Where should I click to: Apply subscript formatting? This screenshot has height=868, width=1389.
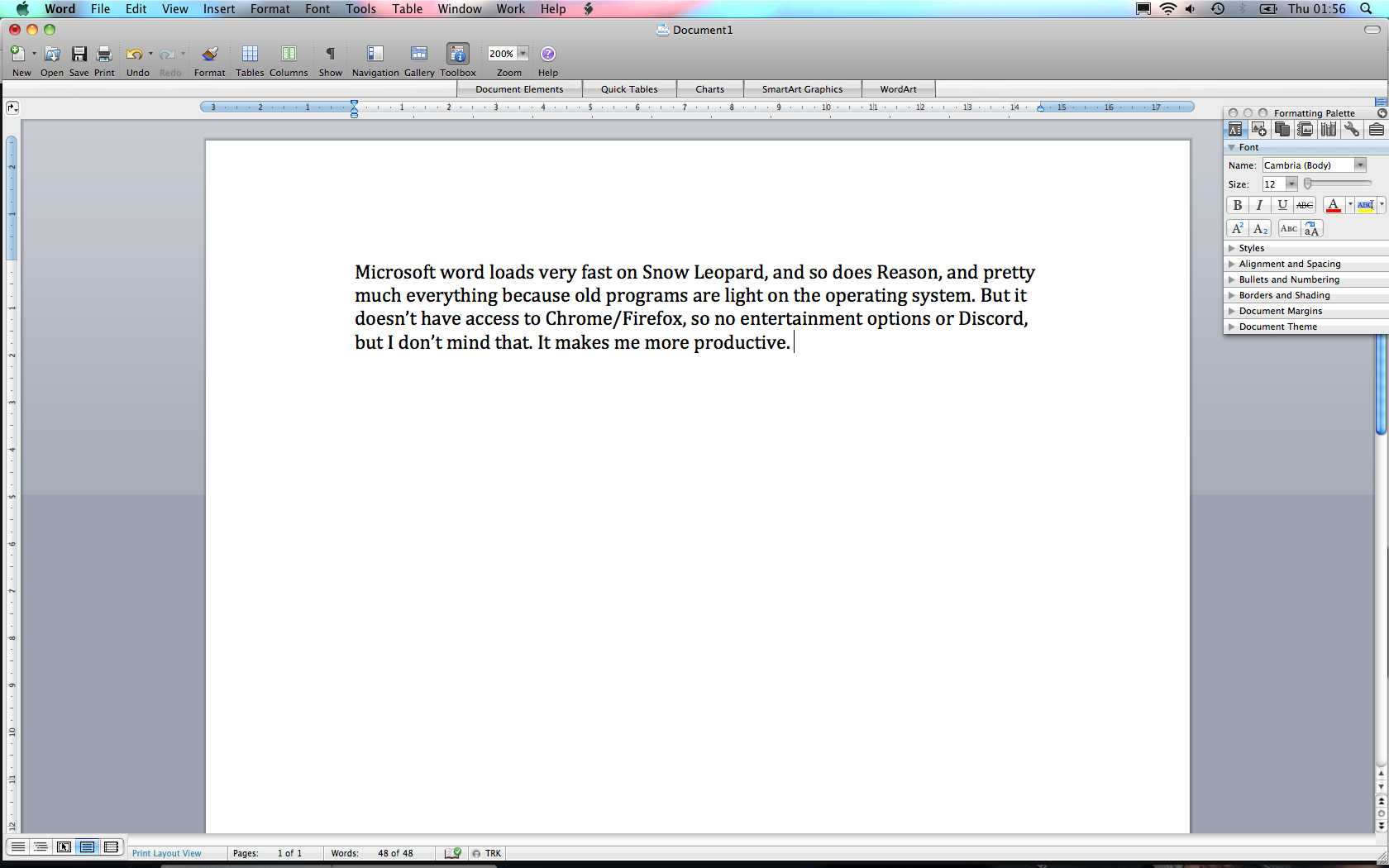(1260, 229)
